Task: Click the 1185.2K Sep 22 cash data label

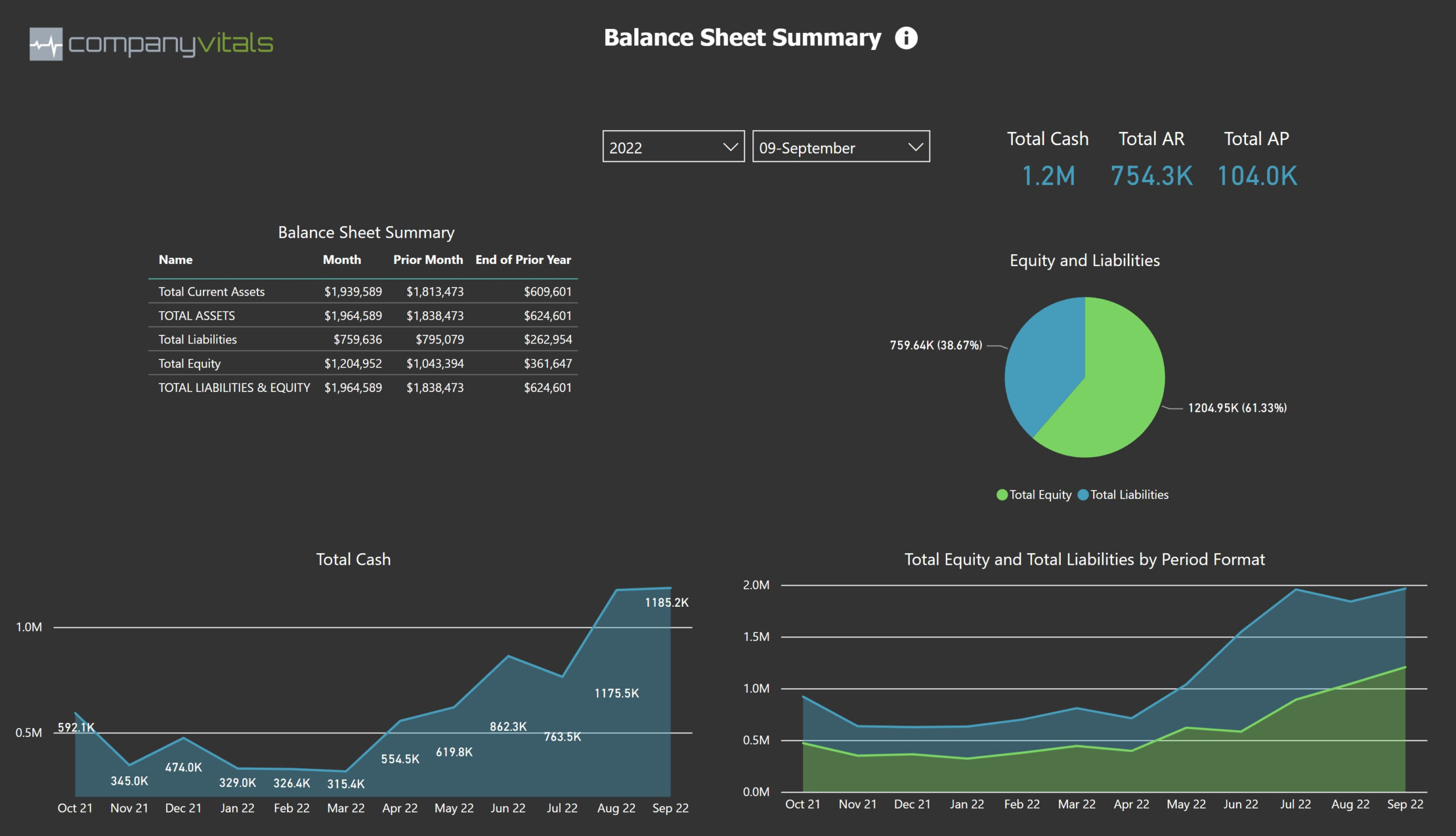Action: (666, 602)
